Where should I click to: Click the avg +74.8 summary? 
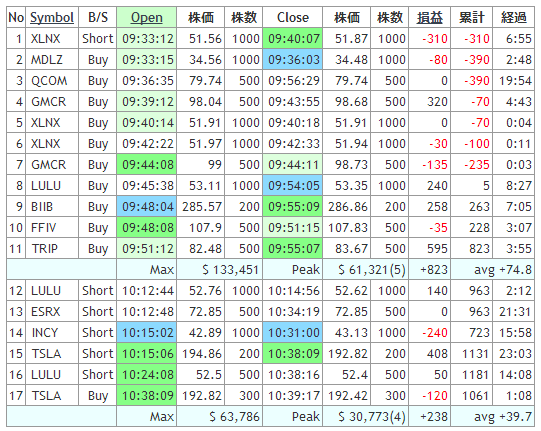click(493, 270)
